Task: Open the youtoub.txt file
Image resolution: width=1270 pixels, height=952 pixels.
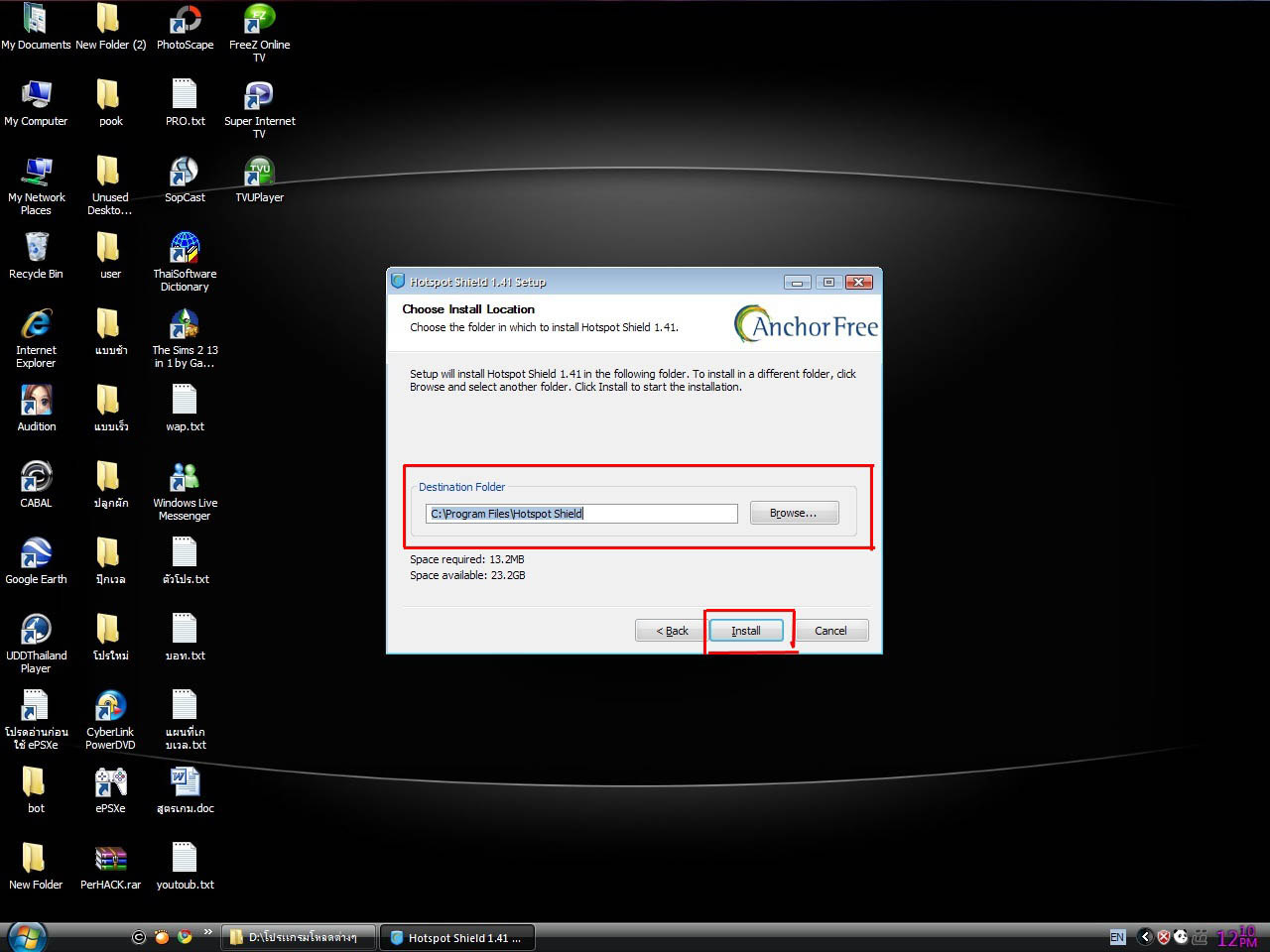Action: 185,867
